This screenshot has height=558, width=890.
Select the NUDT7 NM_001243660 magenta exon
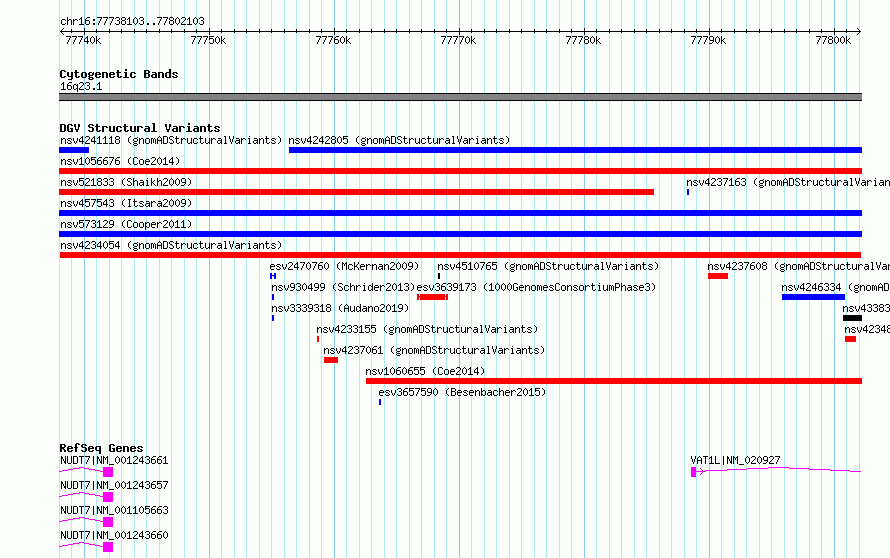108,547
